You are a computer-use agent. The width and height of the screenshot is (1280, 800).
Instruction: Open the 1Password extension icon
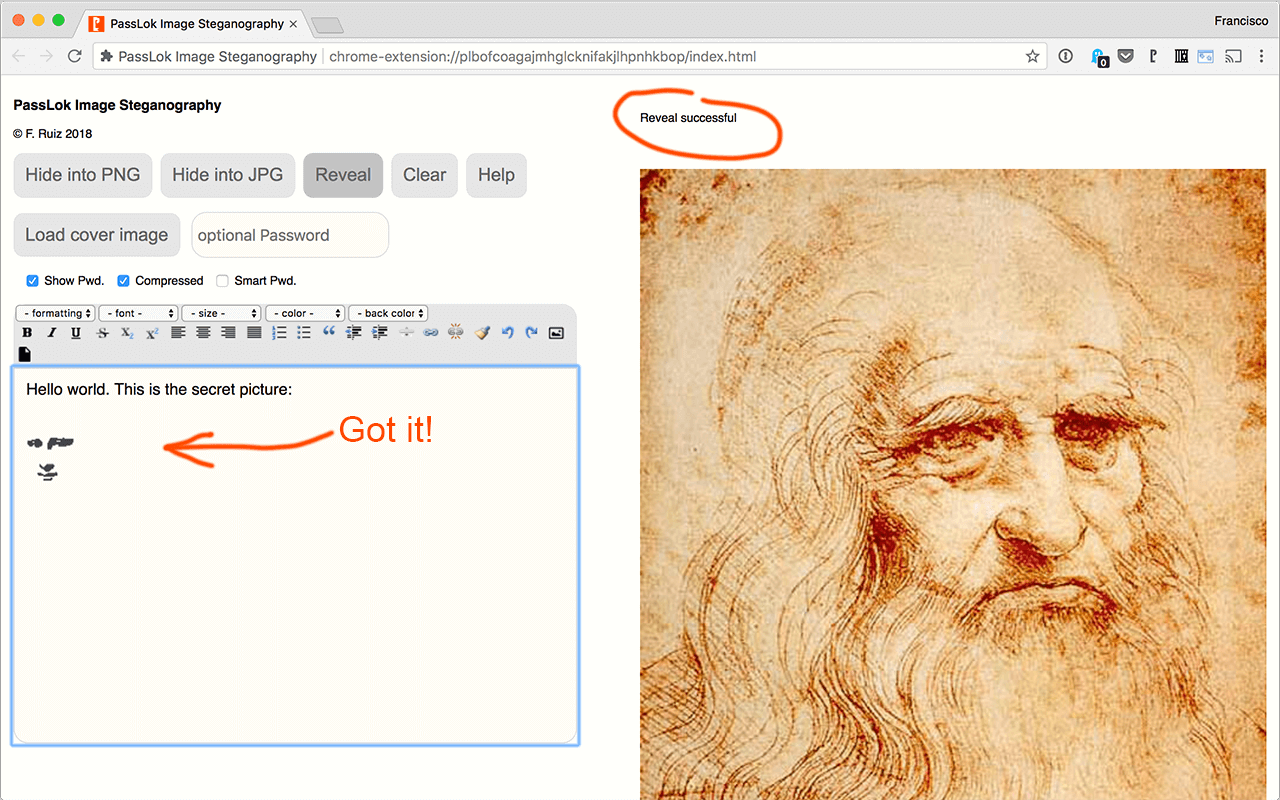coord(1066,56)
